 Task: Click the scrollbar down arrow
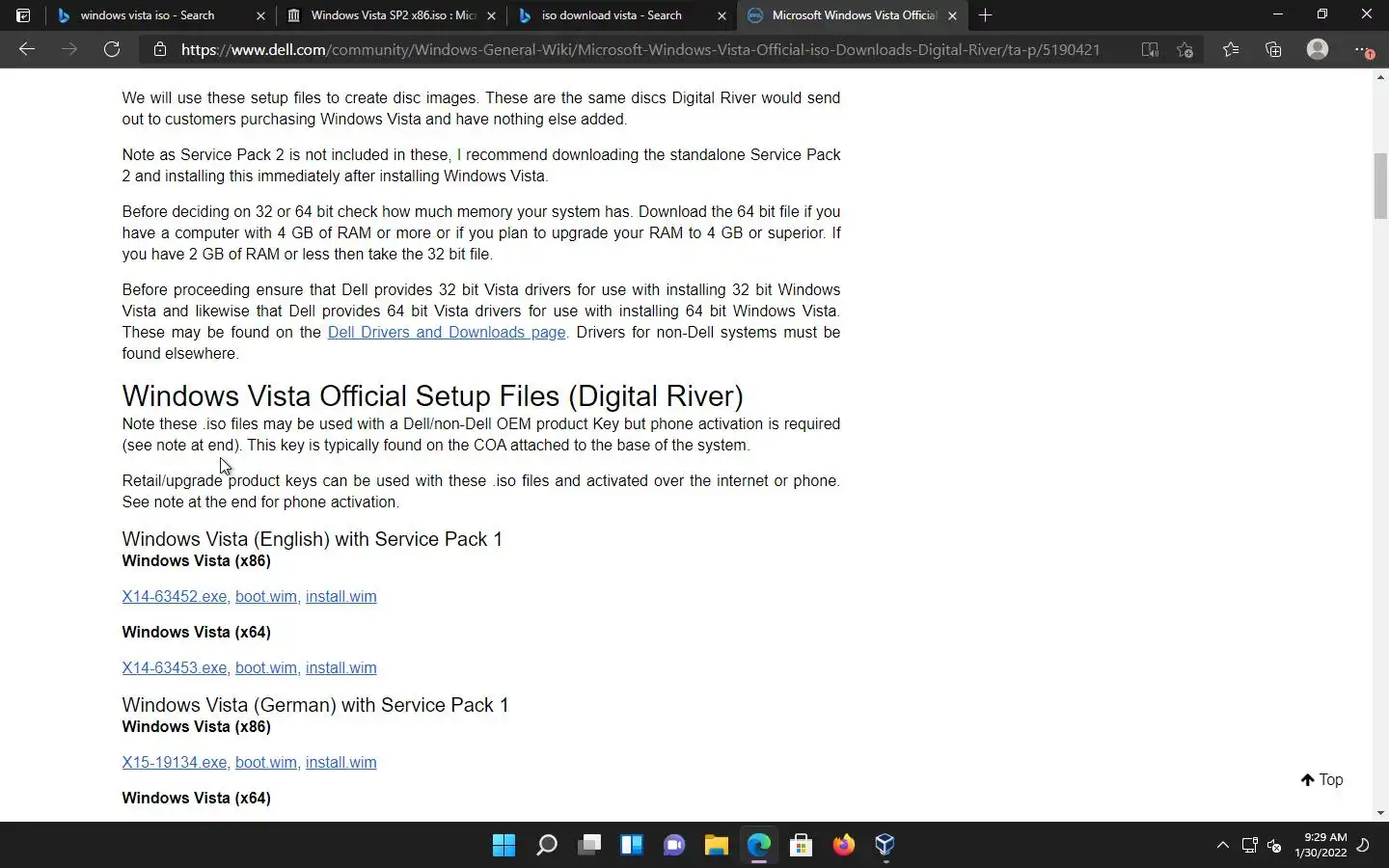point(1380,813)
